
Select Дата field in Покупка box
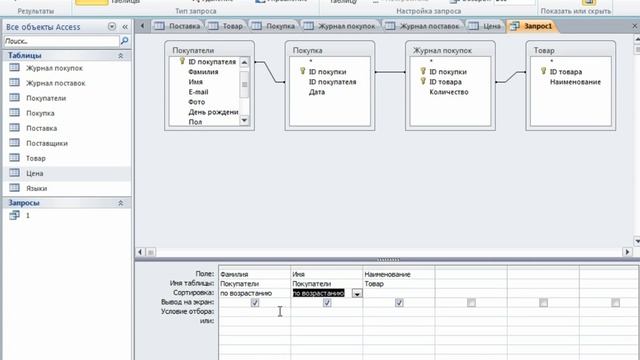tap(317, 92)
